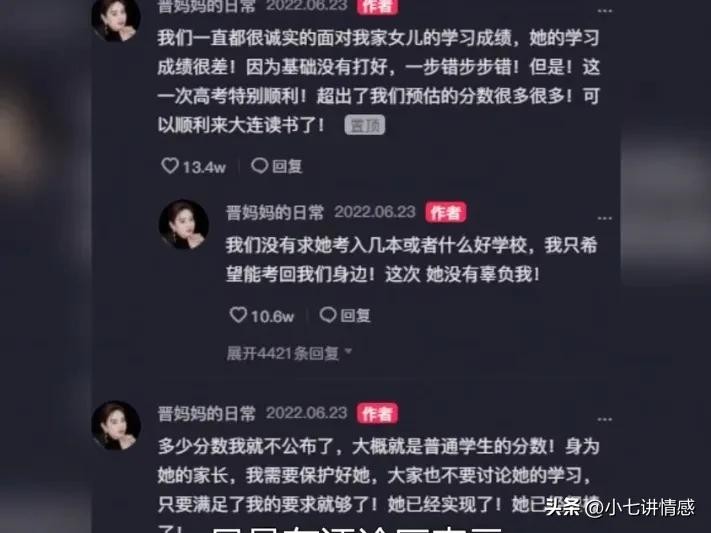Open 晋妈妈的日常 username on third comment
Viewport: 711px width, 533px height.
click(x=207, y=414)
